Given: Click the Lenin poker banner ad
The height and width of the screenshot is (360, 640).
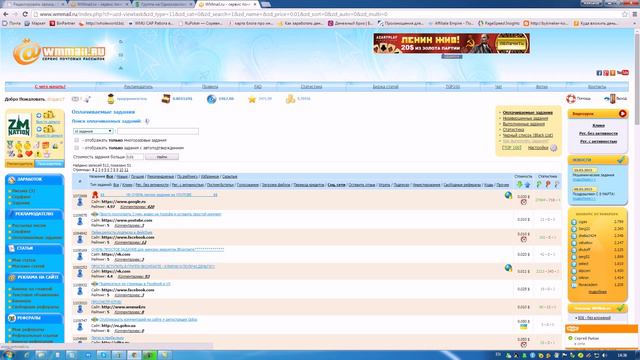Looking at the screenshot, I should click(x=451, y=43).
